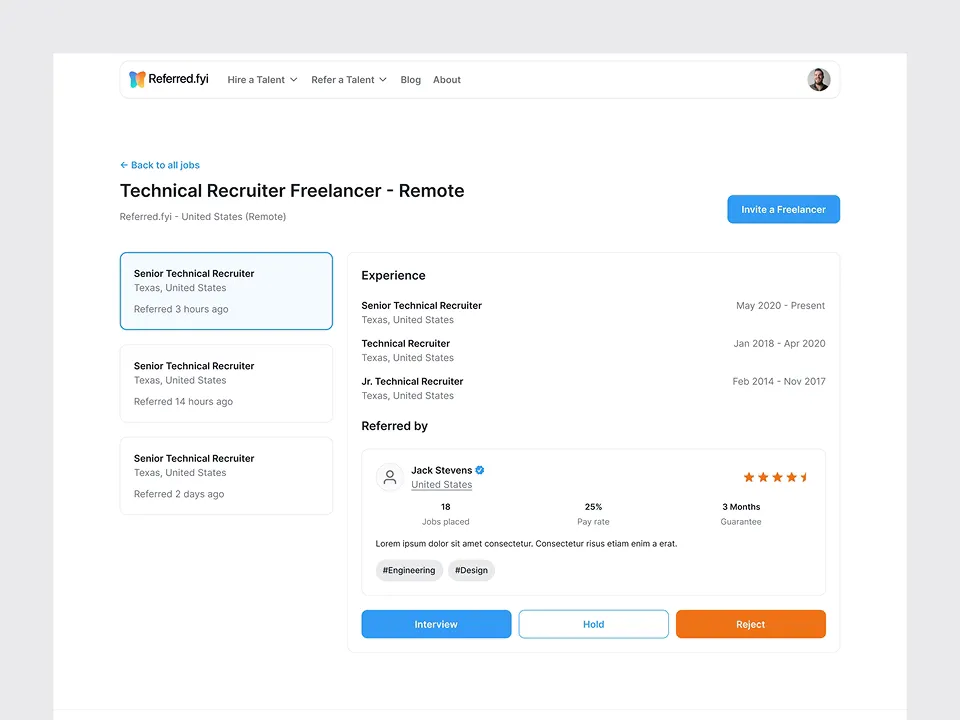Go back to all jobs
960x720 pixels.
tap(160, 165)
